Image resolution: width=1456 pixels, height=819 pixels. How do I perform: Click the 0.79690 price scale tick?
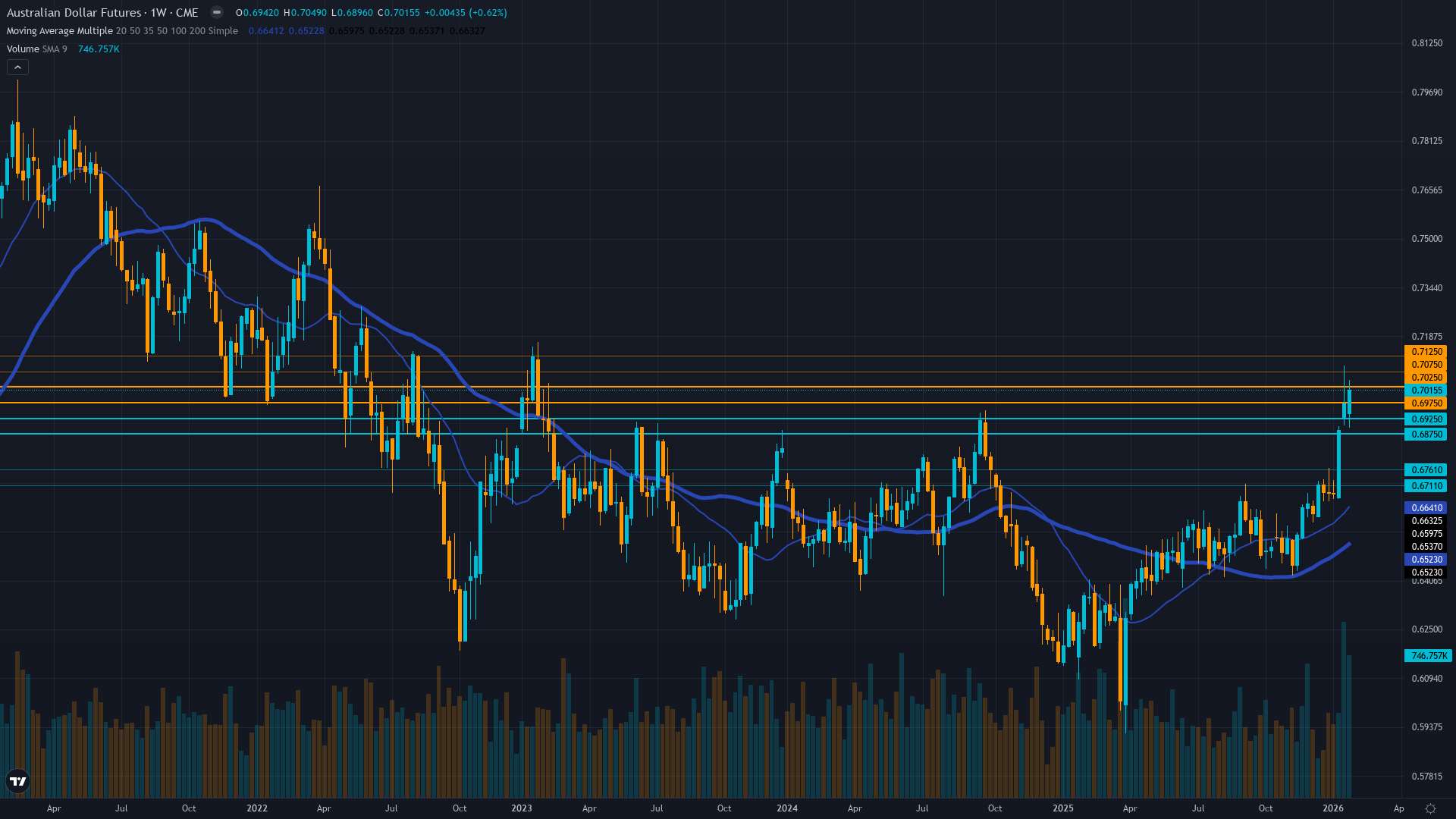pos(1426,93)
